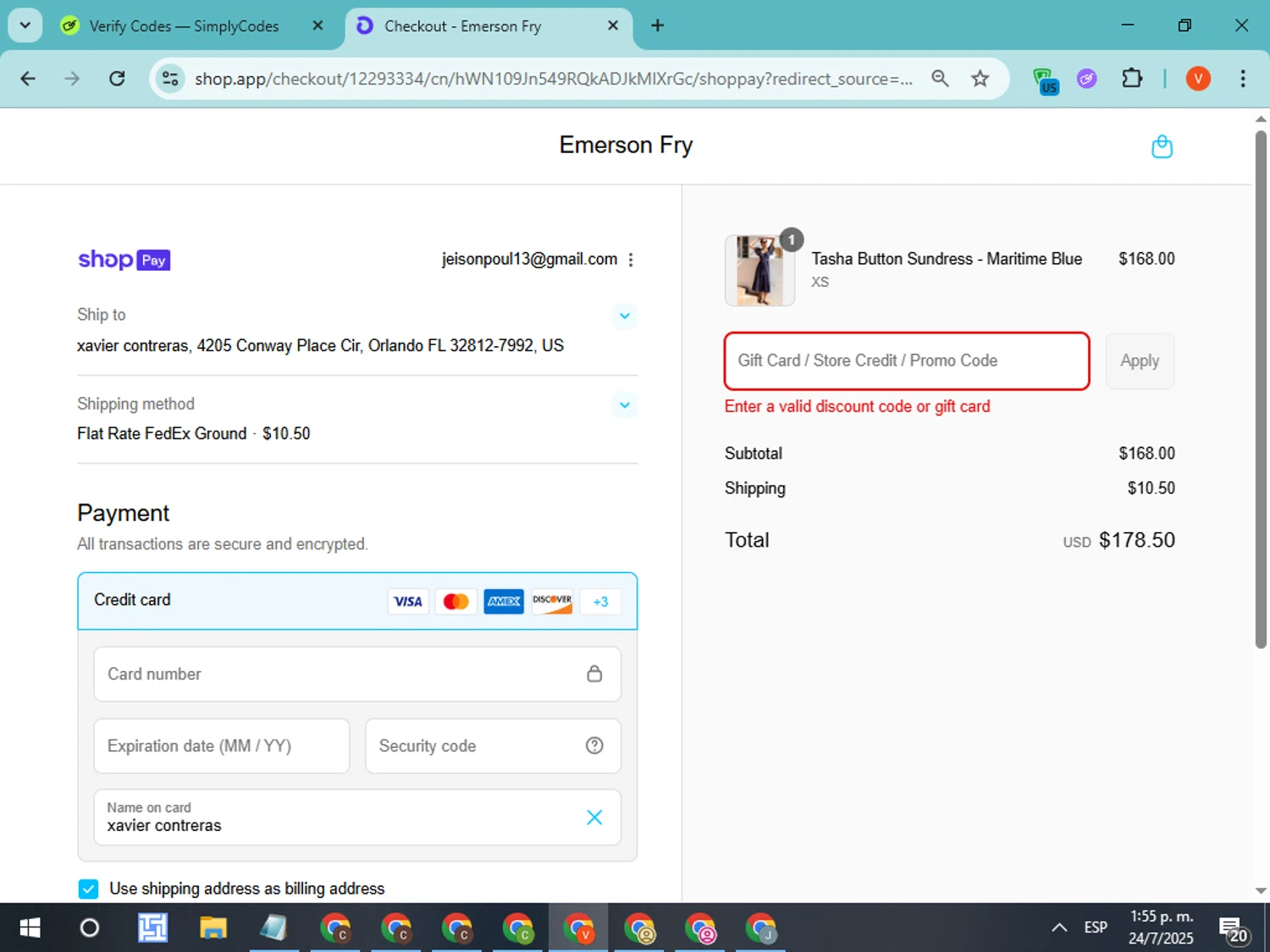
Task: Open the Chrome three-dot menu
Action: [1242, 79]
